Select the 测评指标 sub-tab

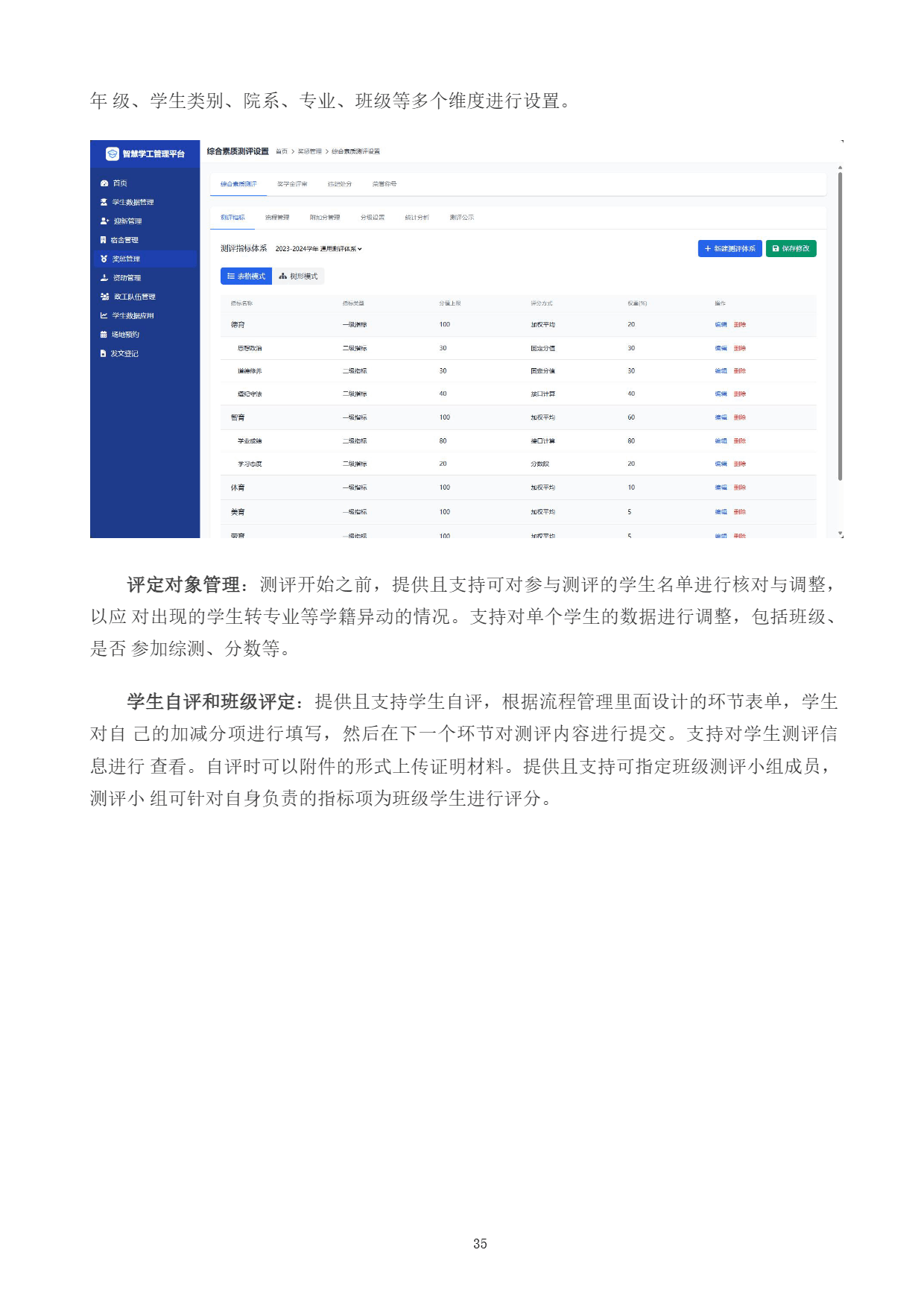pyautogui.click(x=232, y=218)
